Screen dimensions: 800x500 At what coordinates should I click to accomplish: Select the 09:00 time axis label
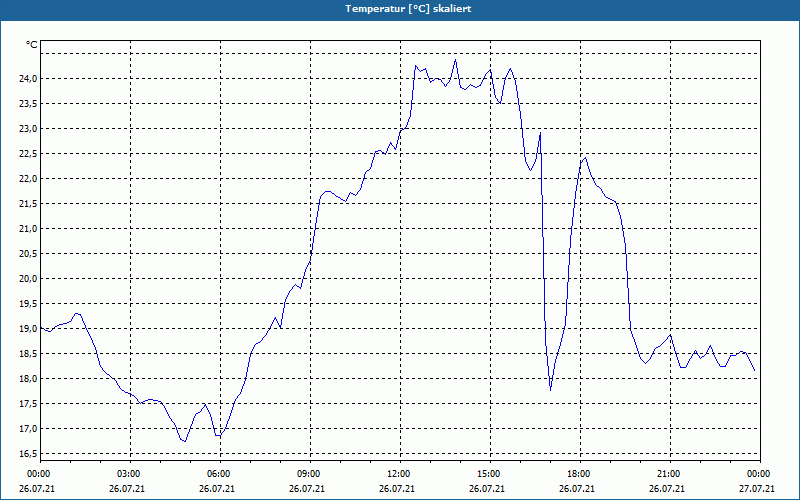tap(307, 474)
